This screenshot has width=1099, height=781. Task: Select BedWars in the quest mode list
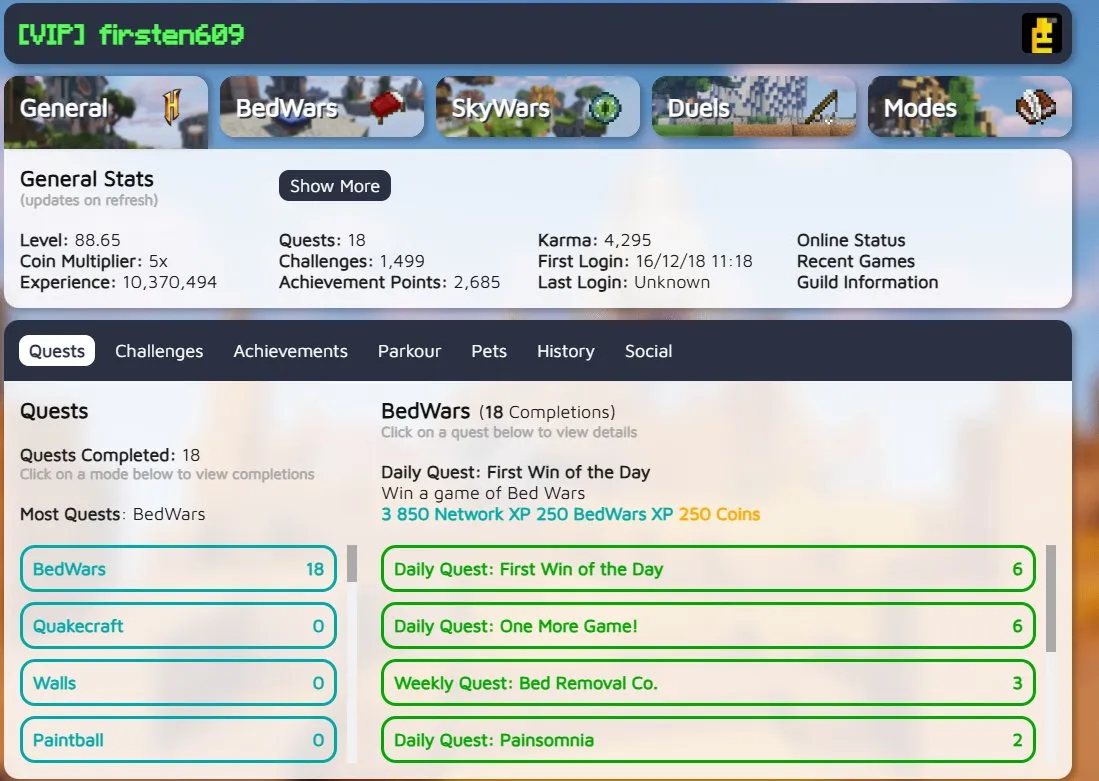click(178, 569)
